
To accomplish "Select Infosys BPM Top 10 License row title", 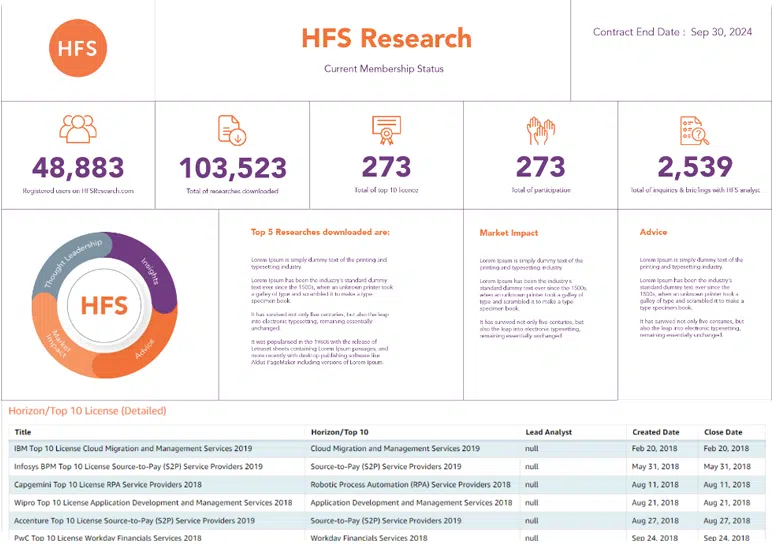I will pyautogui.click(x=138, y=467).
